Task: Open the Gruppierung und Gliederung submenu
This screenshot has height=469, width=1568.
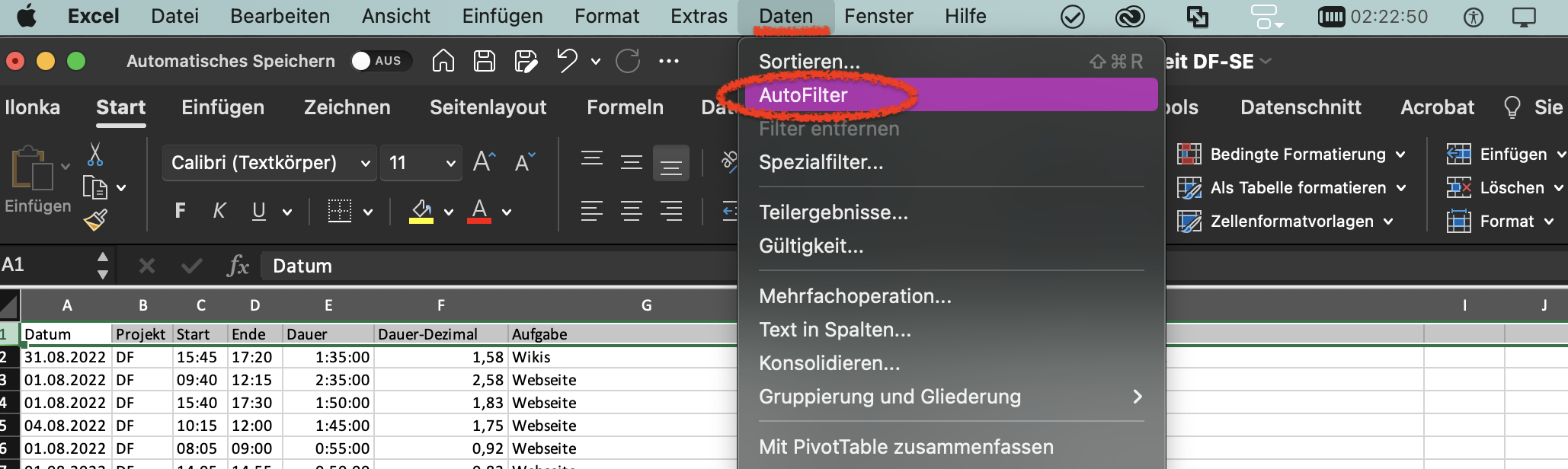Action: click(950, 397)
